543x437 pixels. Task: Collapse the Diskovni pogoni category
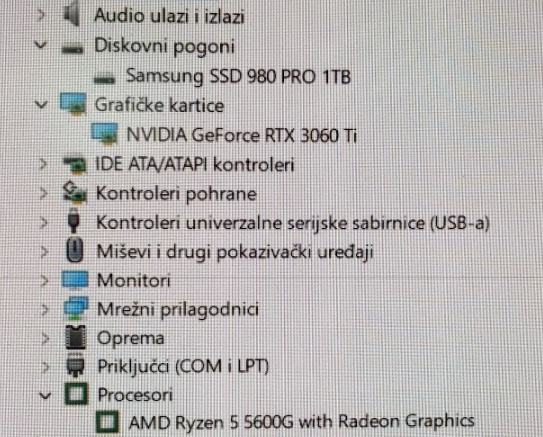41,45
